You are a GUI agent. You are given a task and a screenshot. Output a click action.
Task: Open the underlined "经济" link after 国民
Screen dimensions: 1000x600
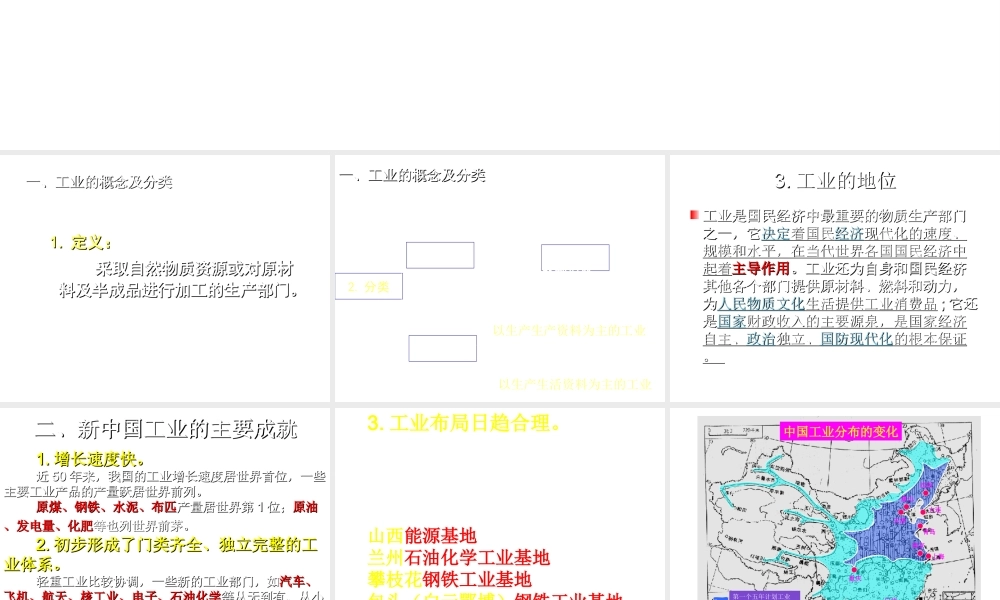click(x=849, y=234)
